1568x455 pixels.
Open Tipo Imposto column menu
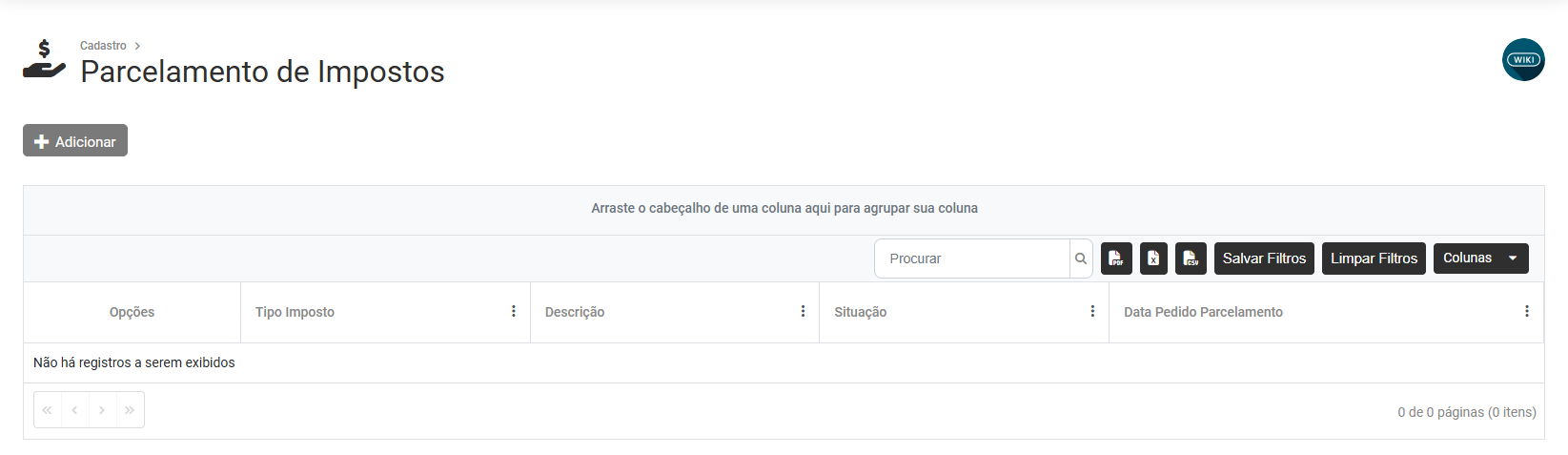point(514,312)
